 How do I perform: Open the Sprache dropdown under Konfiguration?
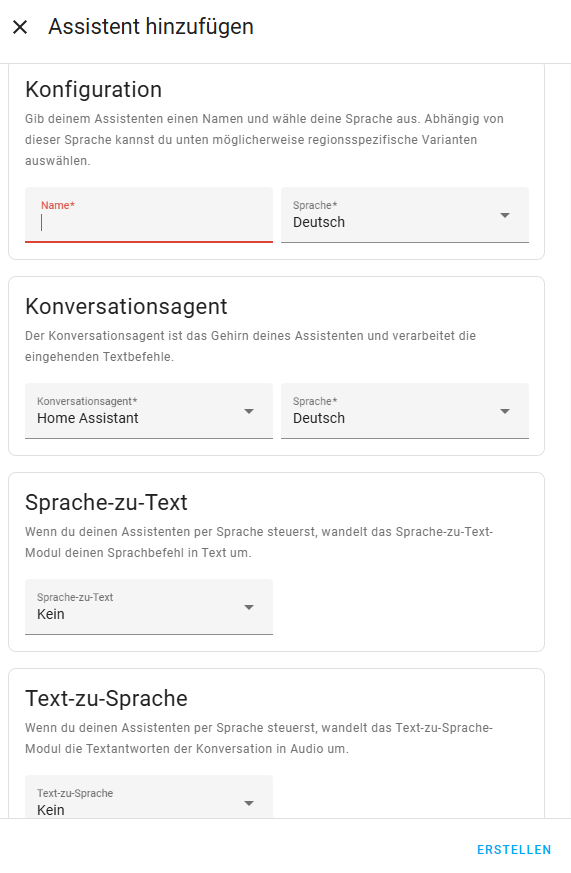405,215
